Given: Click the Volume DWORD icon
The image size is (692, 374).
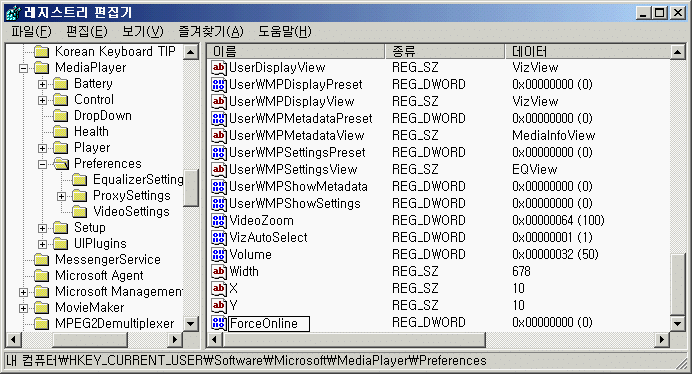Looking at the screenshot, I should (219, 254).
